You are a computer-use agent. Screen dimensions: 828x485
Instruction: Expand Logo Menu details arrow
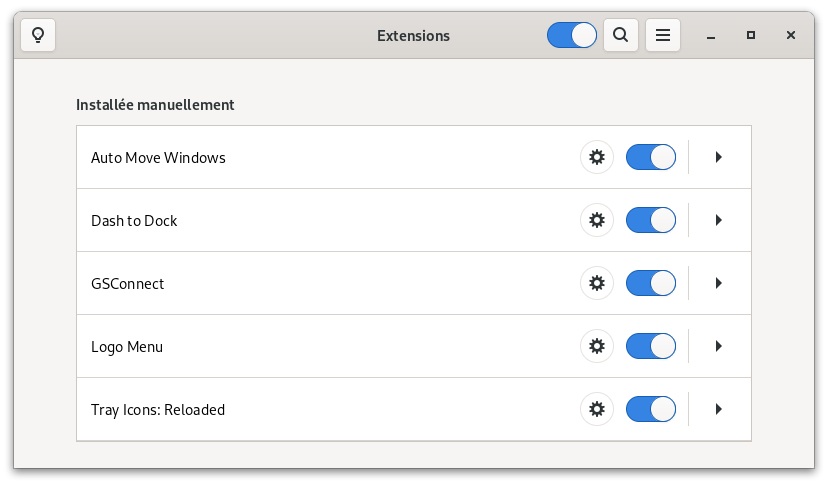click(718, 346)
